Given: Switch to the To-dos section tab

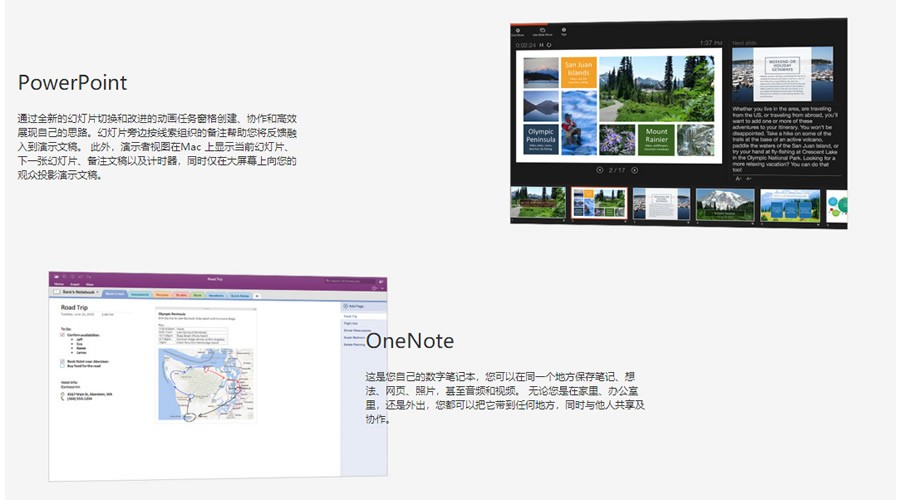Looking at the screenshot, I should click(x=181, y=295).
